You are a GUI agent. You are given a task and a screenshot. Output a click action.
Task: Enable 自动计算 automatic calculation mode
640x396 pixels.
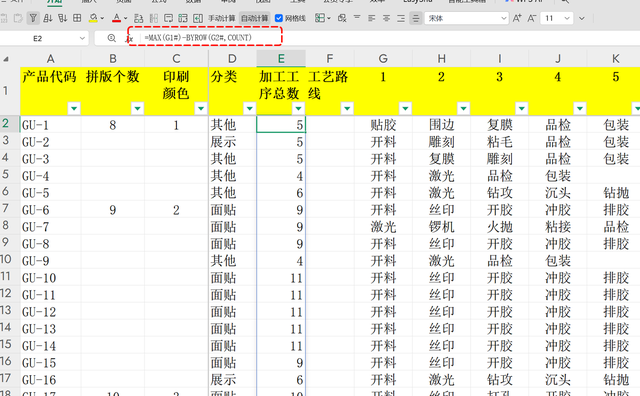tap(254, 18)
